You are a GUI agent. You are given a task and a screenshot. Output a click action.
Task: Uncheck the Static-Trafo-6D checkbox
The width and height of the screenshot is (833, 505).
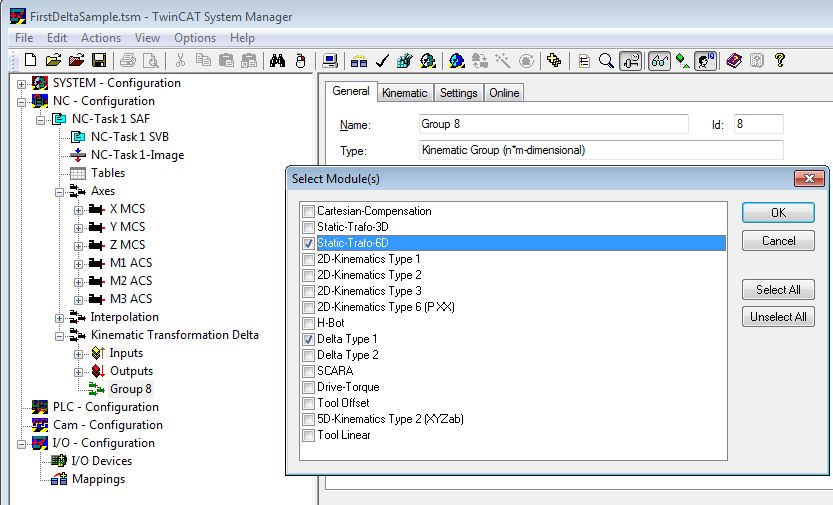point(308,243)
